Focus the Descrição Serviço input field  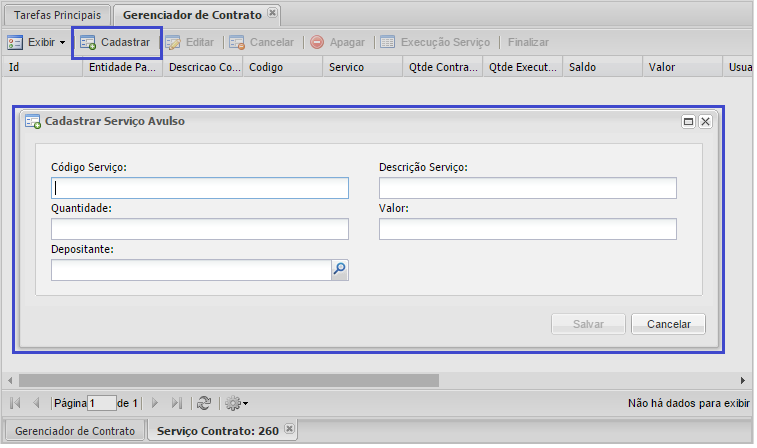tap(528, 188)
